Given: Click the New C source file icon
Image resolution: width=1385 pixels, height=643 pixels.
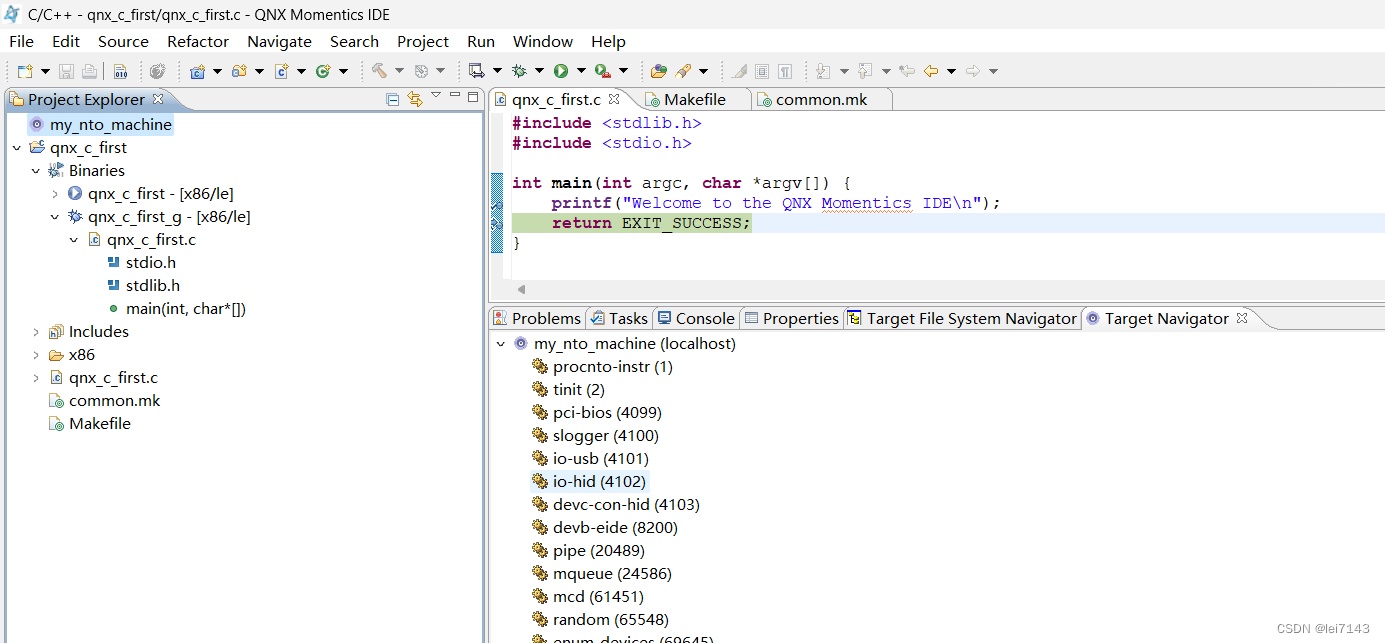Looking at the screenshot, I should (281, 71).
